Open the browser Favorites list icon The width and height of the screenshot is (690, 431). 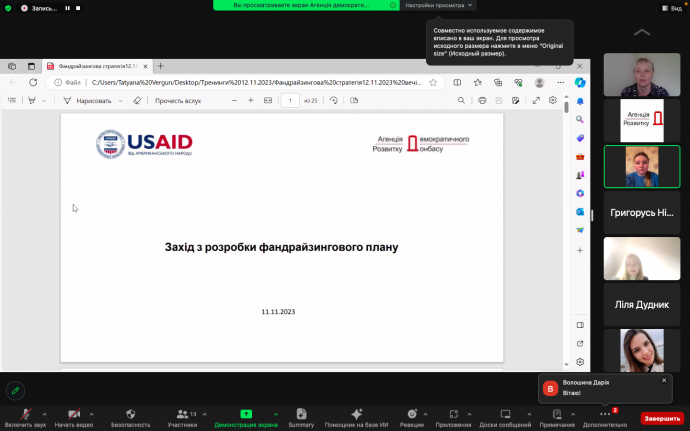[477, 82]
